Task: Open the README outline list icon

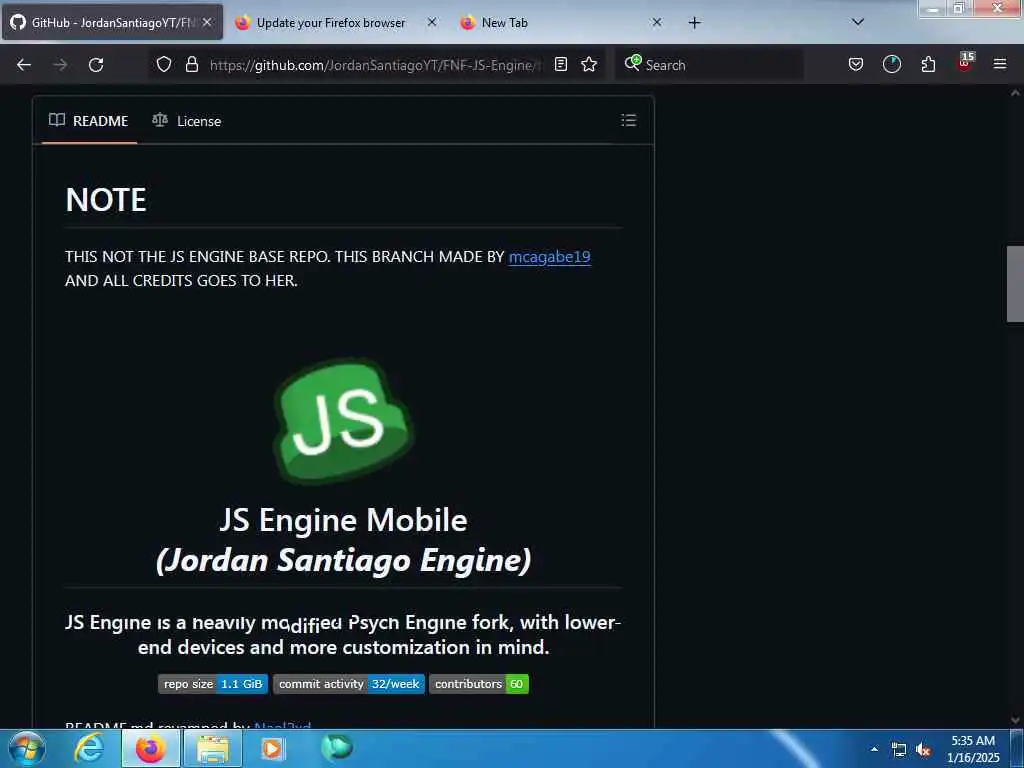Action: coord(628,120)
